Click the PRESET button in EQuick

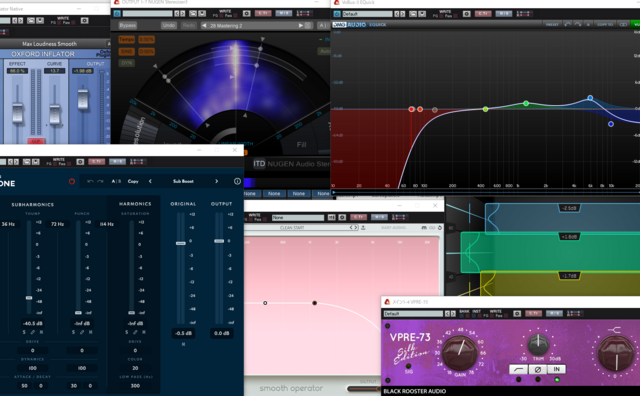[x=552, y=24]
